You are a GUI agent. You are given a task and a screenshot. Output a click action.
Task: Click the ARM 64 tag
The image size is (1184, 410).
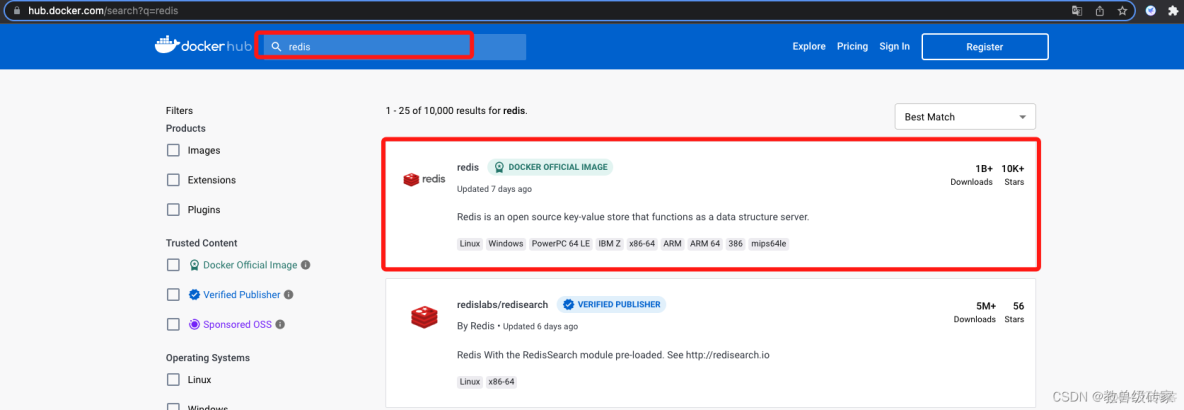(705, 244)
